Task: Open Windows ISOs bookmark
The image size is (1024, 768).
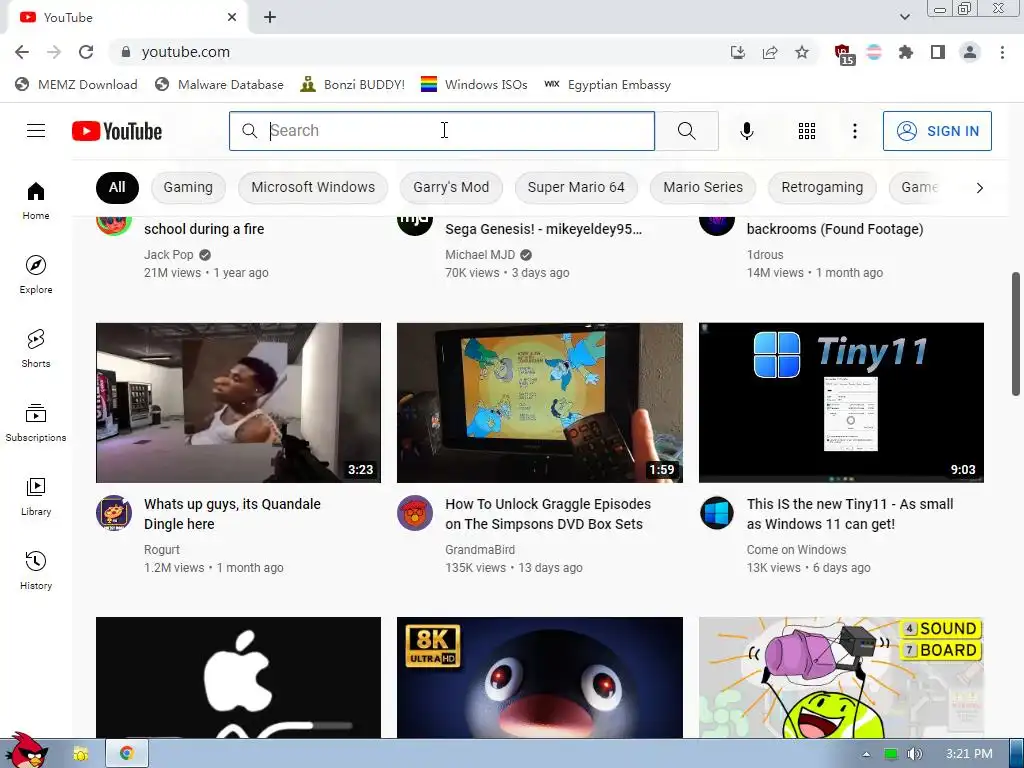Action: click(474, 84)
